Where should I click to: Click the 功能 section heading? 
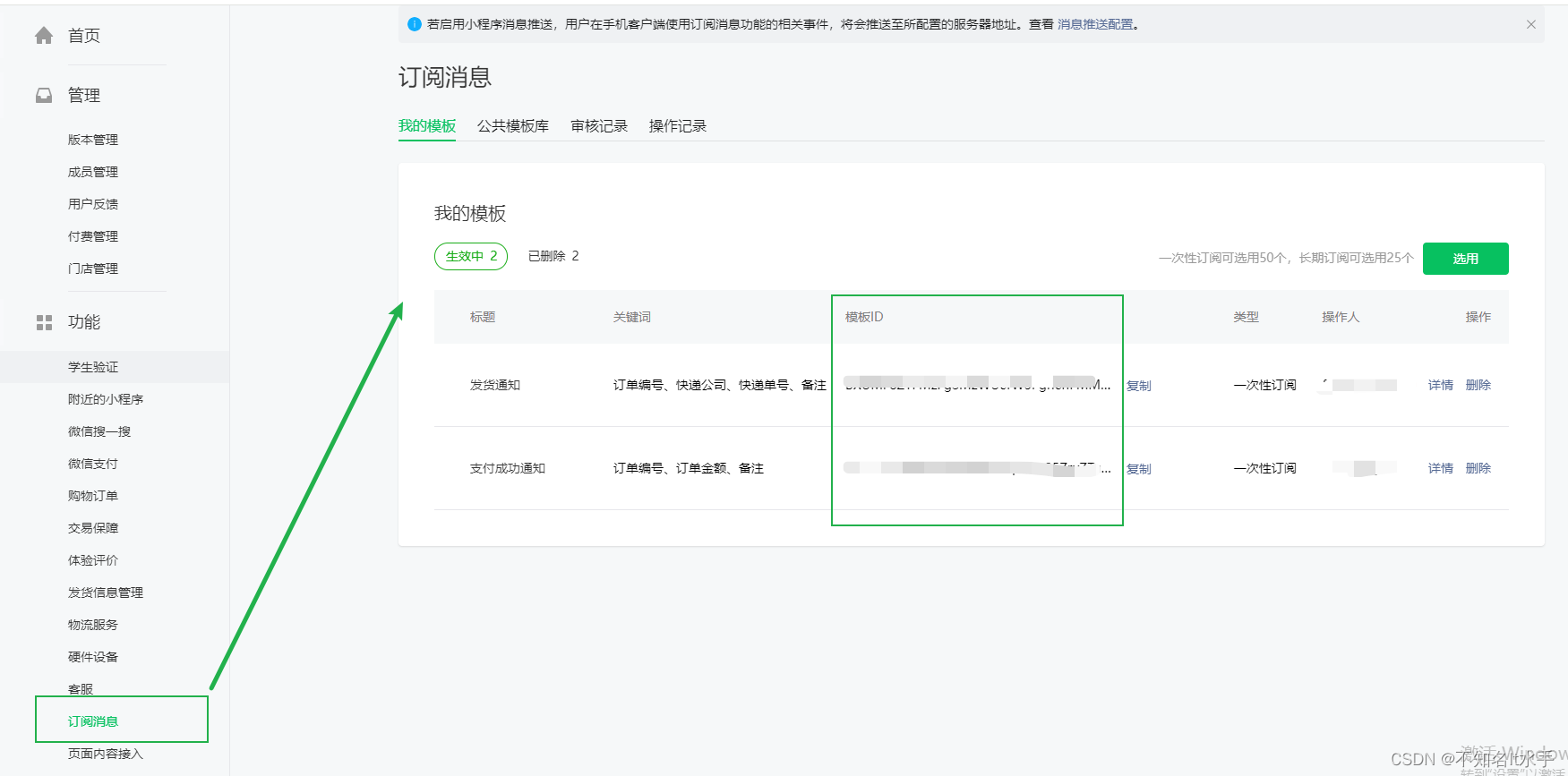[84, 322]
